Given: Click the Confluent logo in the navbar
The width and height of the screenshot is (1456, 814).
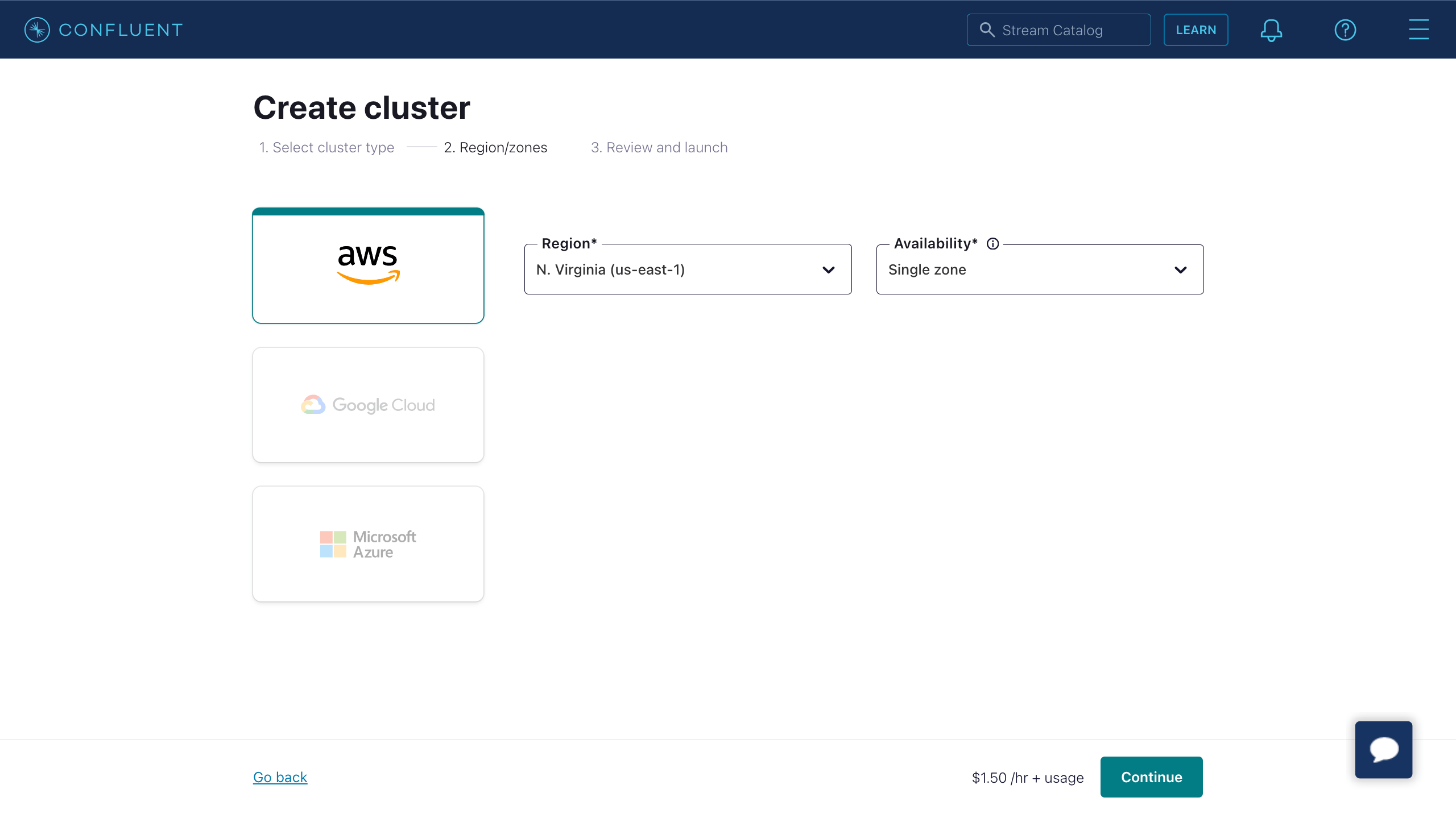Looking at the screenshot, I should coord(102,30).
